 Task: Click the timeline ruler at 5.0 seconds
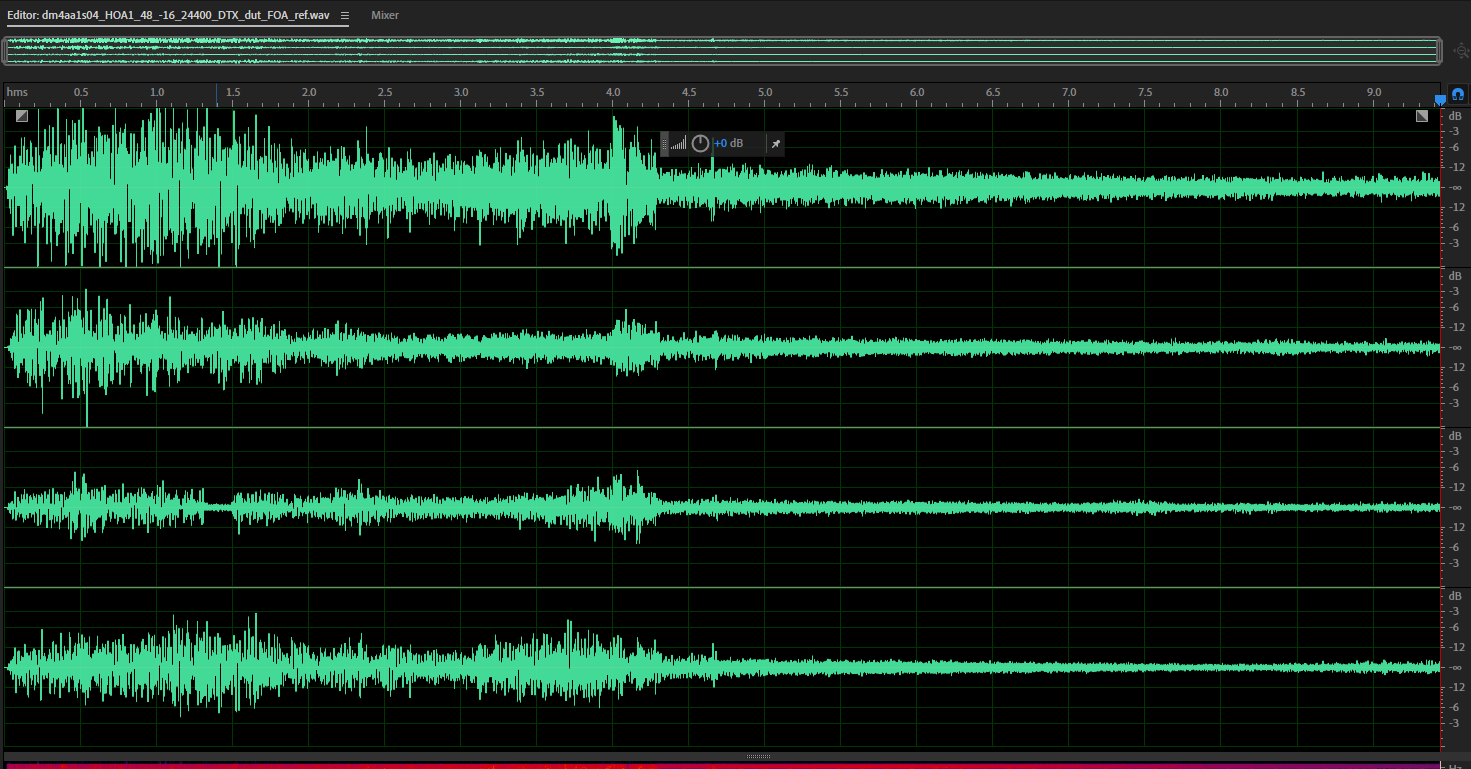765,93
